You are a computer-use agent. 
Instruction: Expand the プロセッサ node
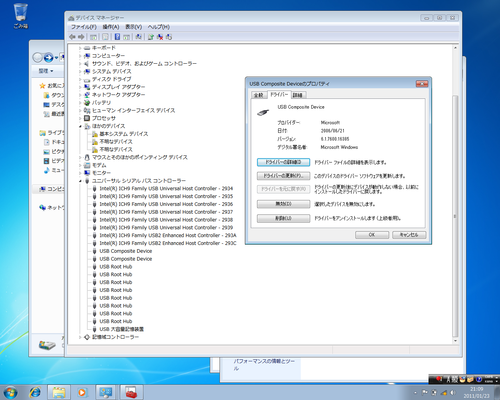(x=80, y=118)
